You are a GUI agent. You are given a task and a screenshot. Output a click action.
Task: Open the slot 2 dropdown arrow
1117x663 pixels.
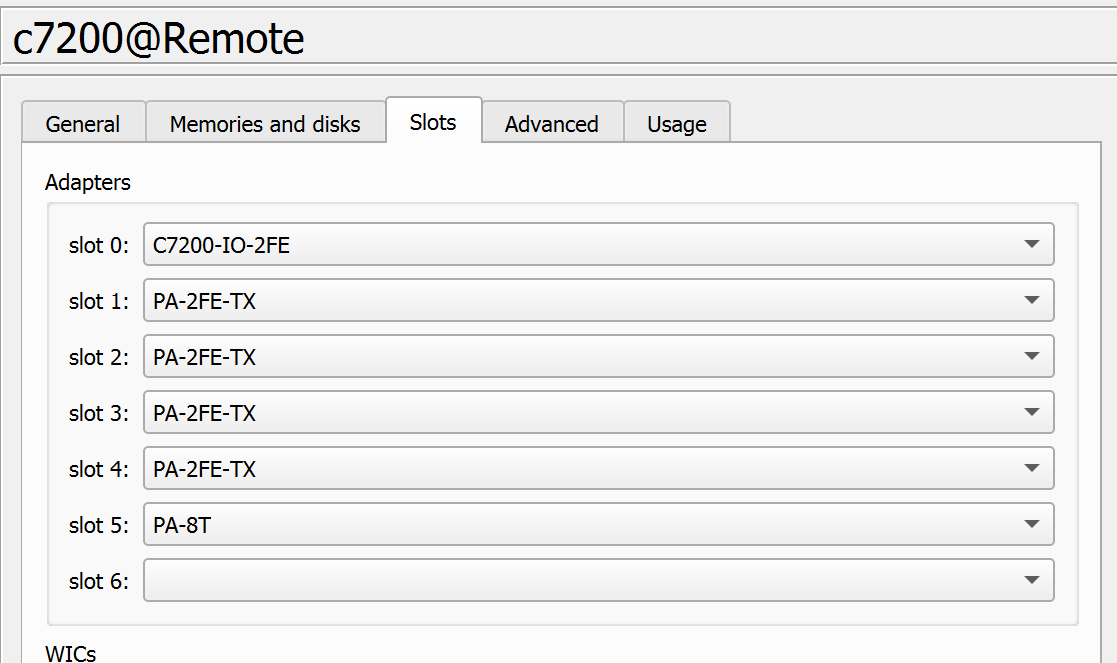1032,356
